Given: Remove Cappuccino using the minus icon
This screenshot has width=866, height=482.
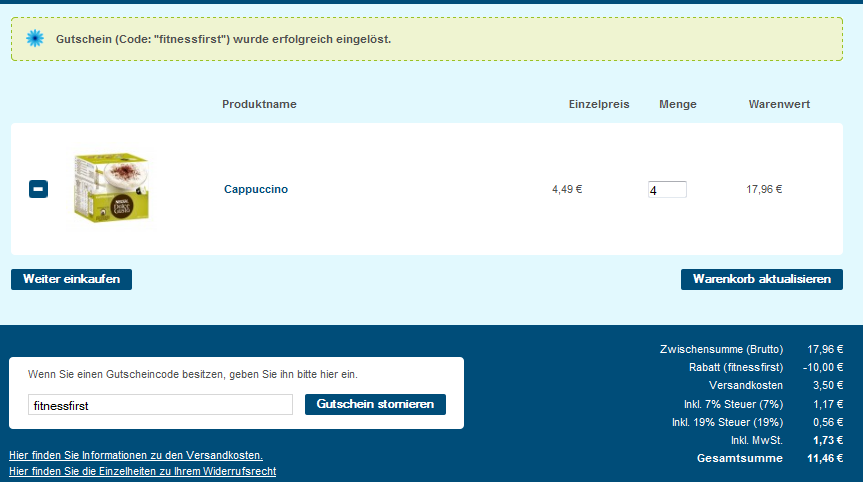Looking at the screenshot, I should coord(38,188).
